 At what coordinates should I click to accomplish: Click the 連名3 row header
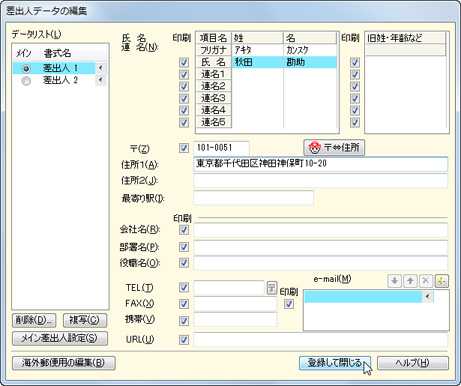pos(214,98)
